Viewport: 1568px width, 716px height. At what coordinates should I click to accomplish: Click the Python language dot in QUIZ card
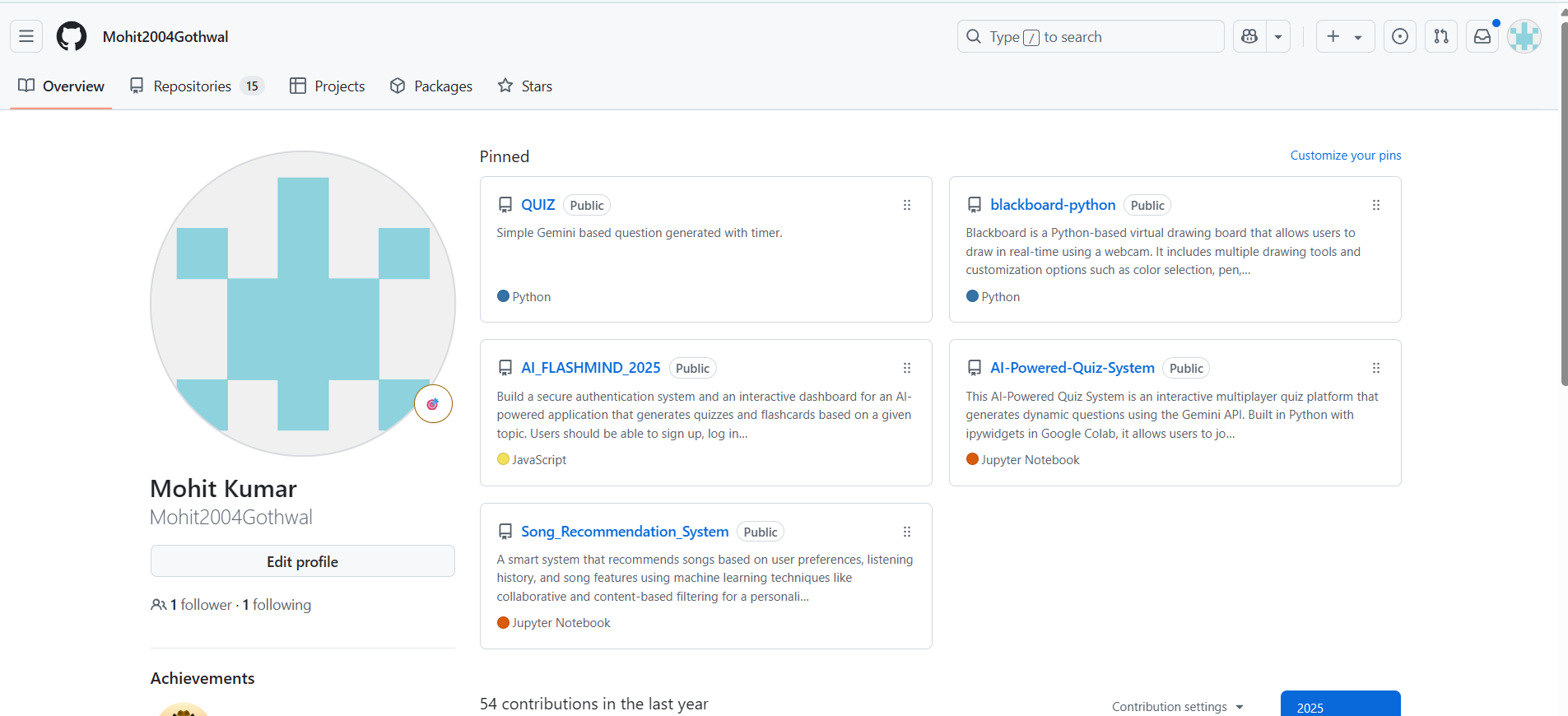(x=503, y=296)
